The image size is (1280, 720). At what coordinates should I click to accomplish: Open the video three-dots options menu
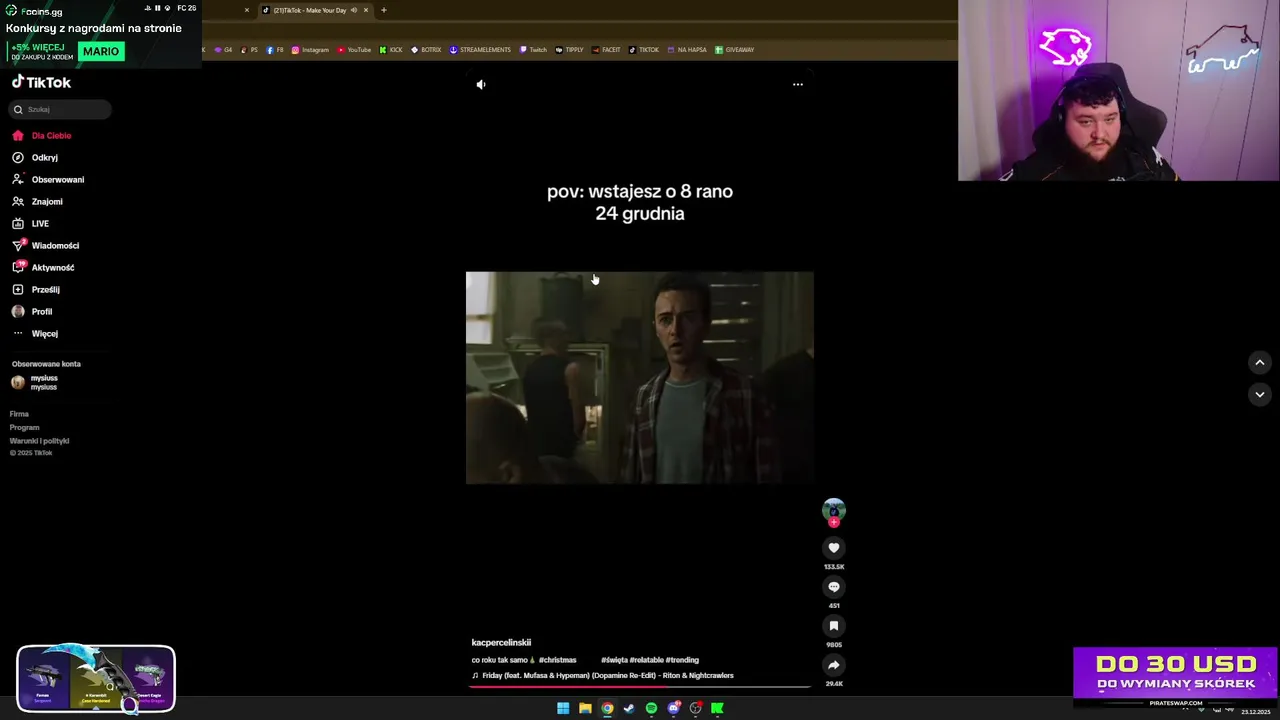click(x=798, y=84)
